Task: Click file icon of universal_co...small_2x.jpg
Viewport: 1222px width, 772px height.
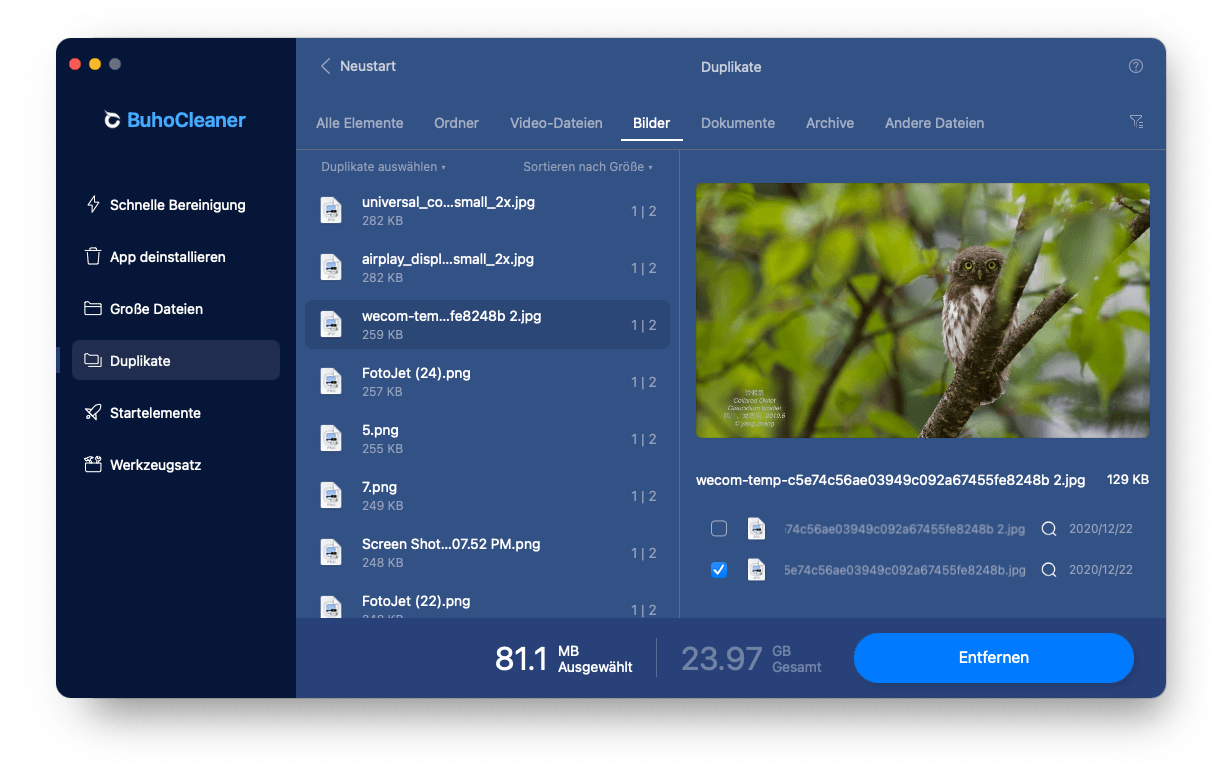Action: pos(331,210)
